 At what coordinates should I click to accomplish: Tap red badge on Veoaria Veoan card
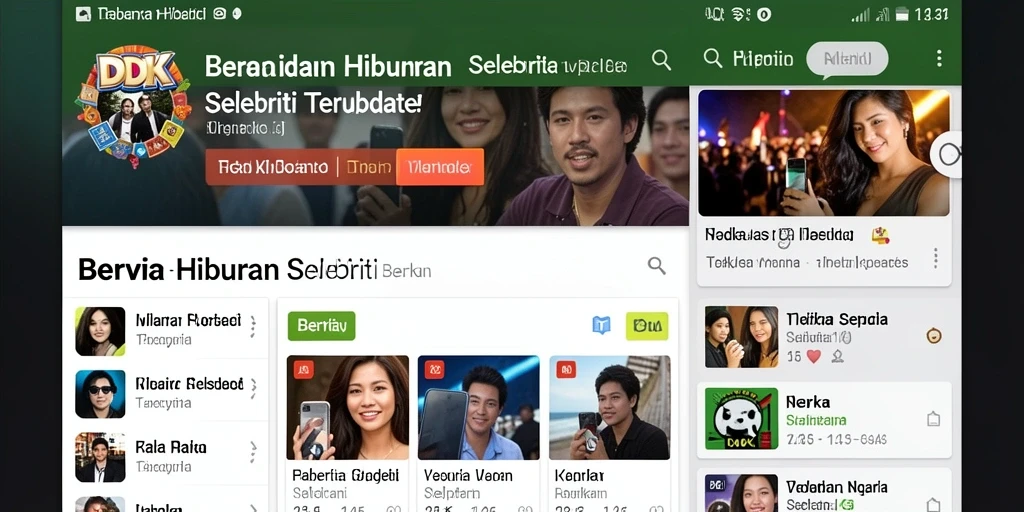[x=434, y=370]
